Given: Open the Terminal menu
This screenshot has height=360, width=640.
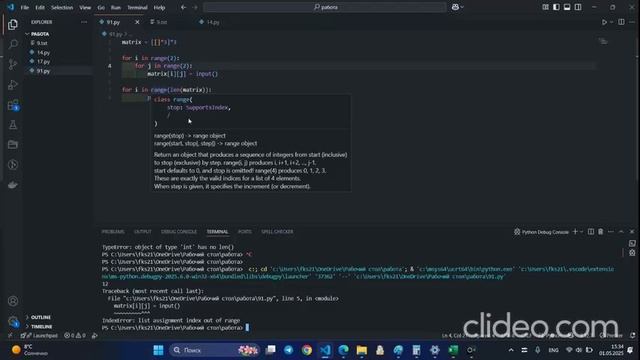Looking at the screenshot, I should click(137, 7).
